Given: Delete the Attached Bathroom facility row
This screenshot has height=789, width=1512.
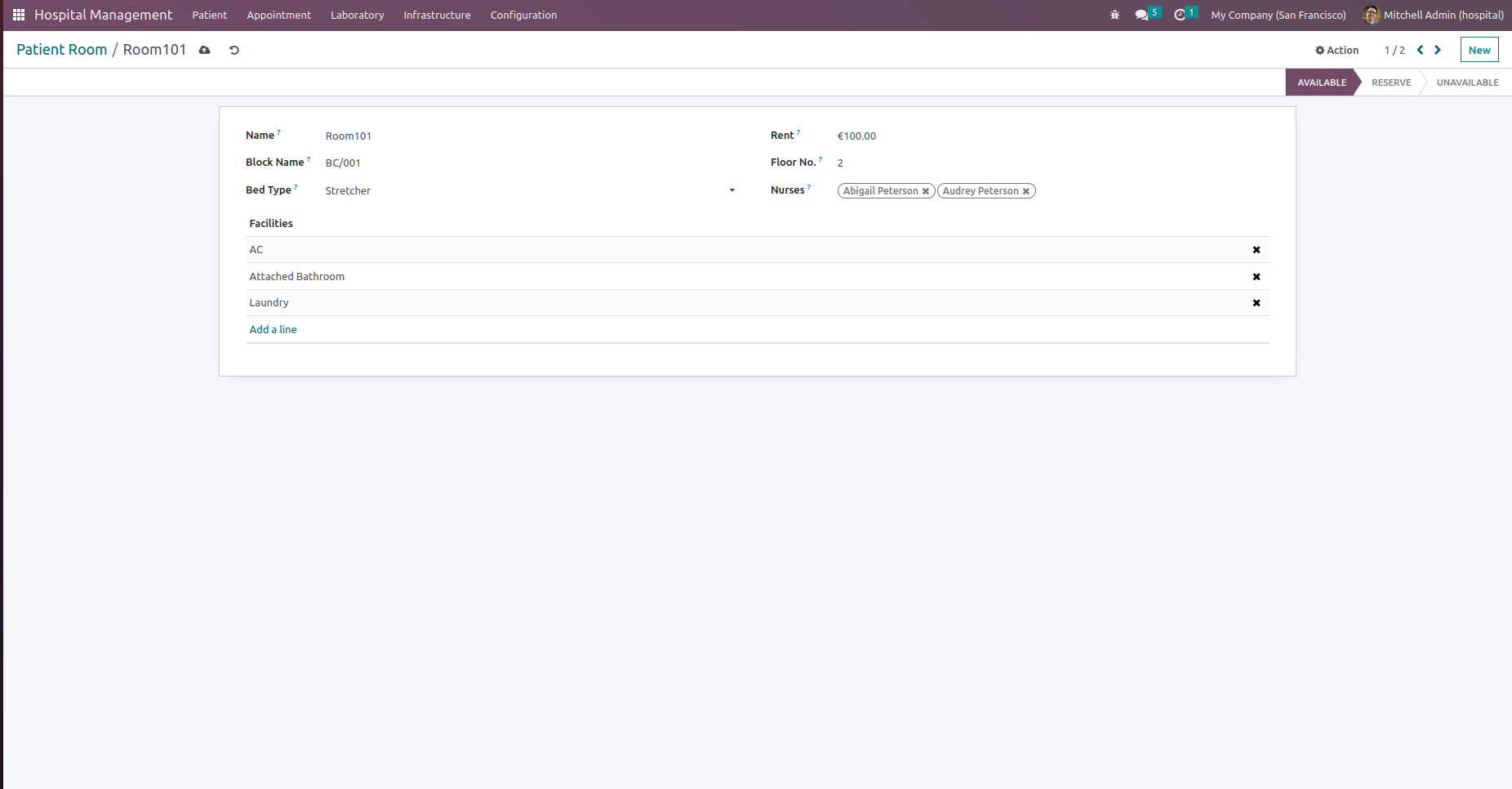Looking at the screenshot, I should coord(1256,277).
